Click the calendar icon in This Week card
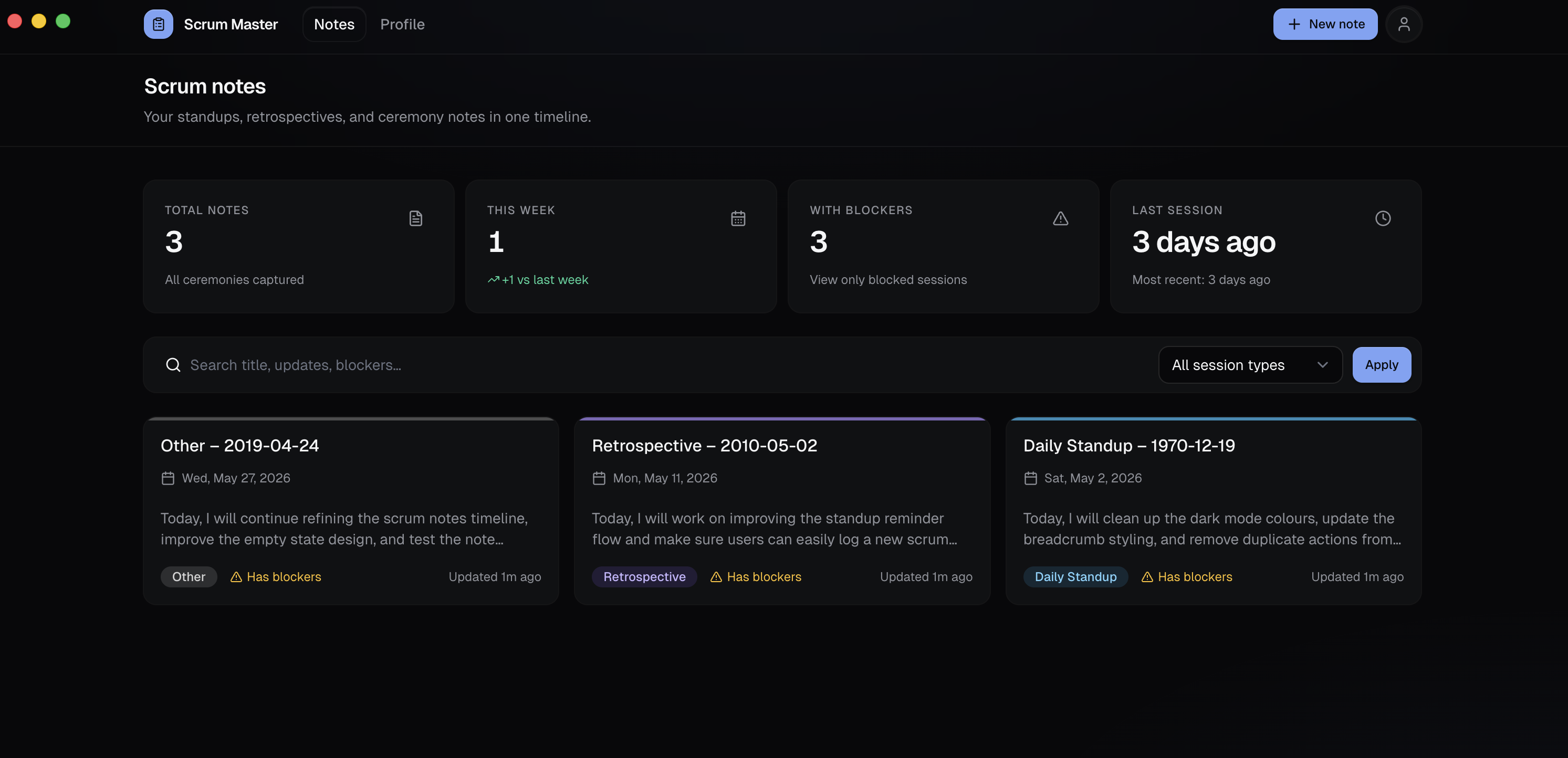This screenshot has width=1568, height=758. [x=738, y=218]
